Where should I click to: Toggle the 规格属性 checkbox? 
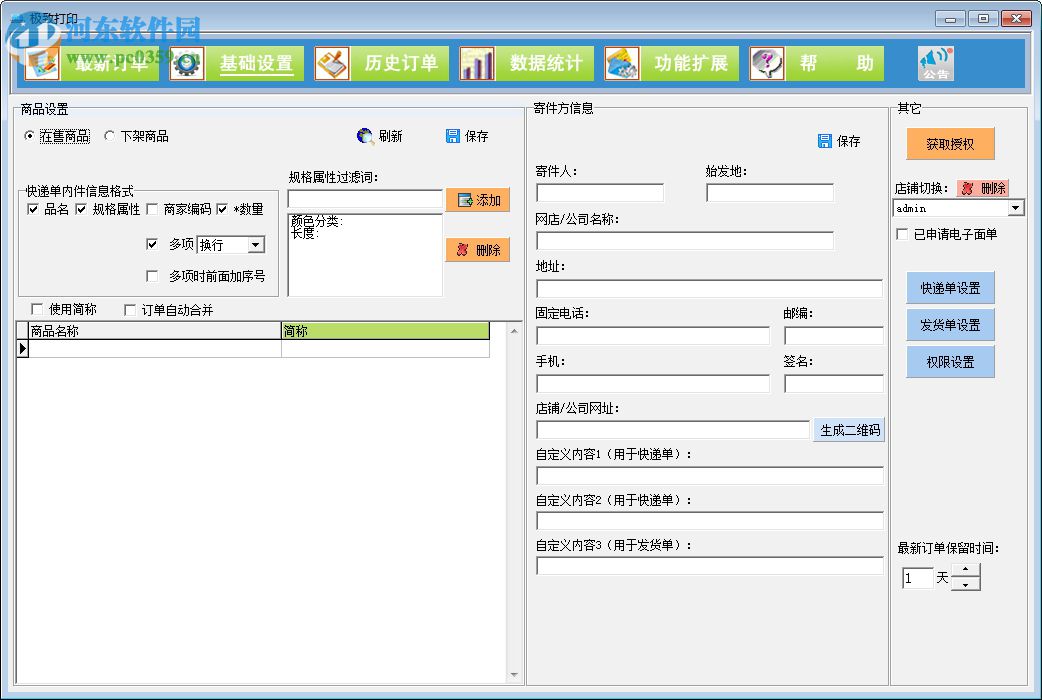coord(81,209)
